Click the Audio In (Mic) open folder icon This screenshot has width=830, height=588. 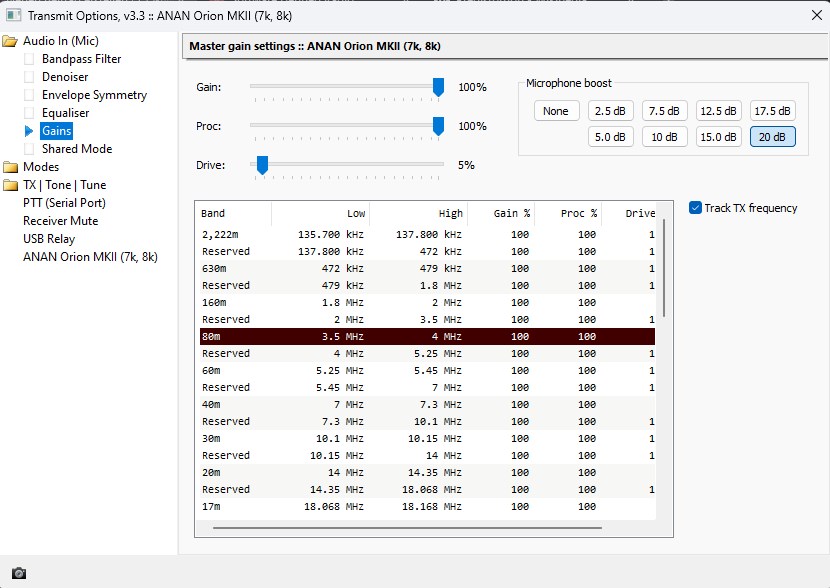pos(10,41)
